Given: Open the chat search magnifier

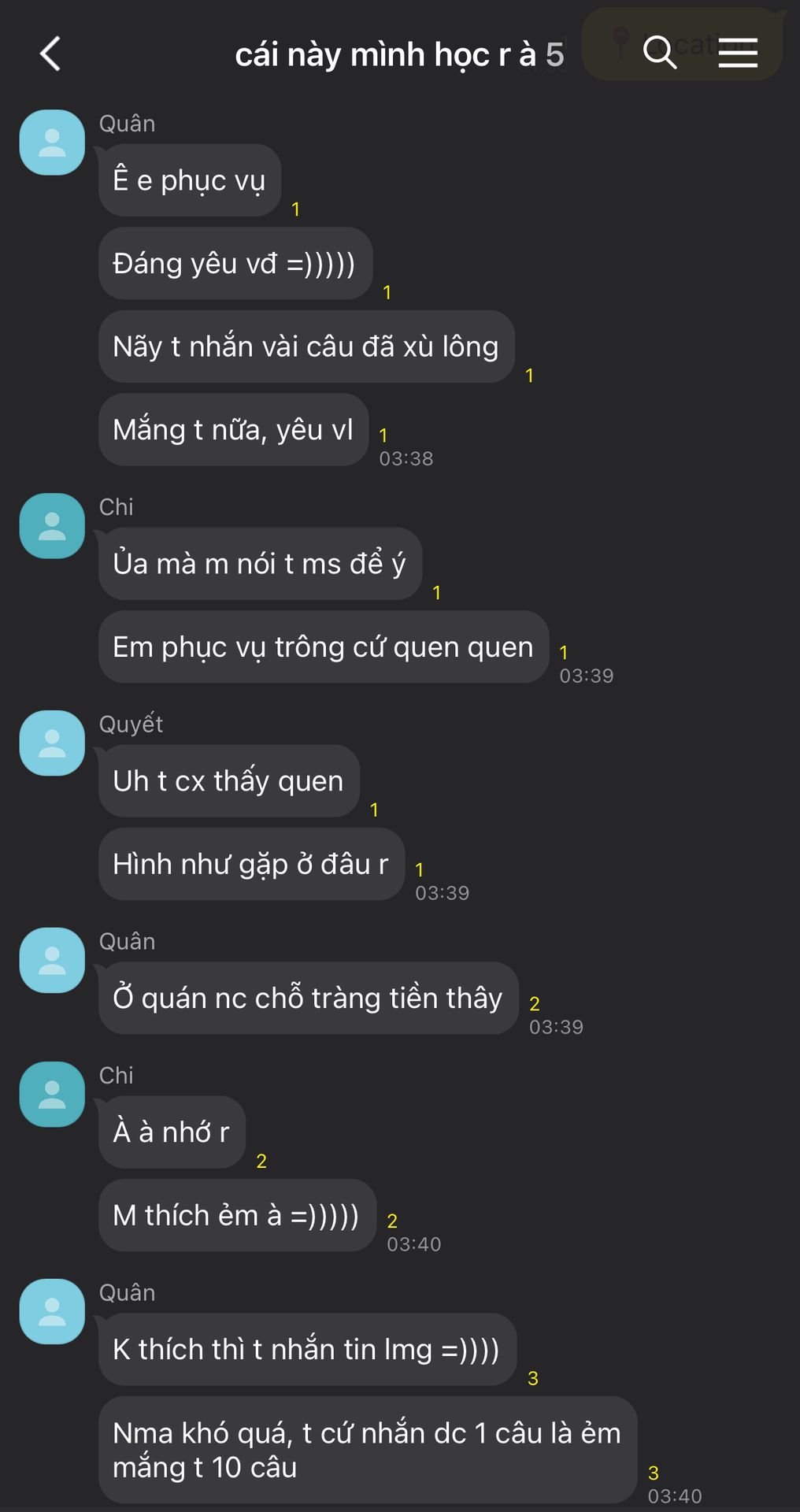Looking at the screenshot, I should pyautogui.click(x=660, y=53).
